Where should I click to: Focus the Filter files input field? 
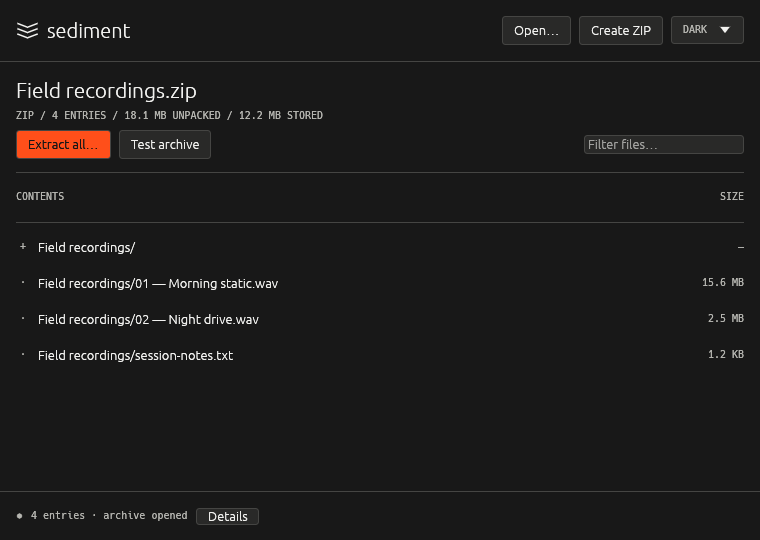tap(664, 144)
